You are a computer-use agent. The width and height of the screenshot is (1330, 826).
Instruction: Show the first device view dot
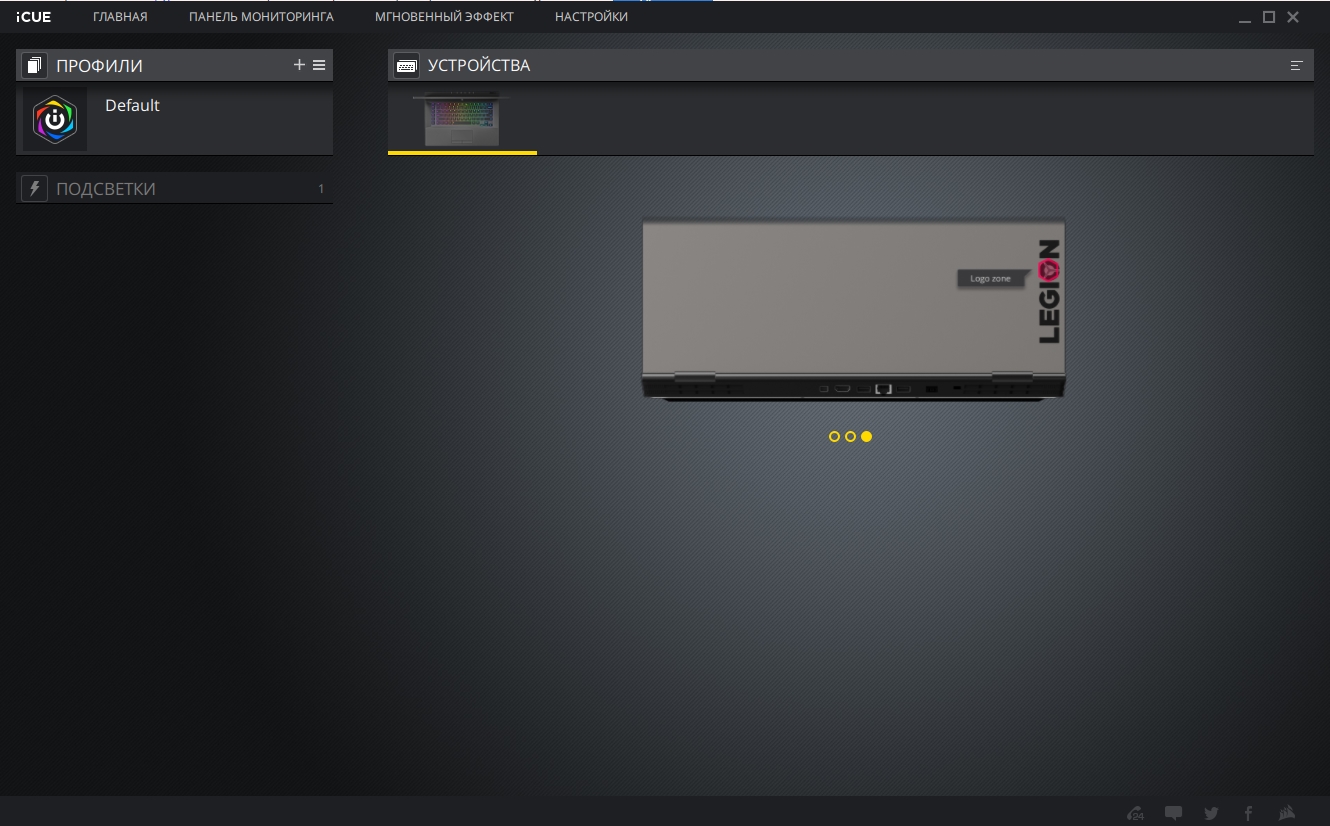point(834,437)
